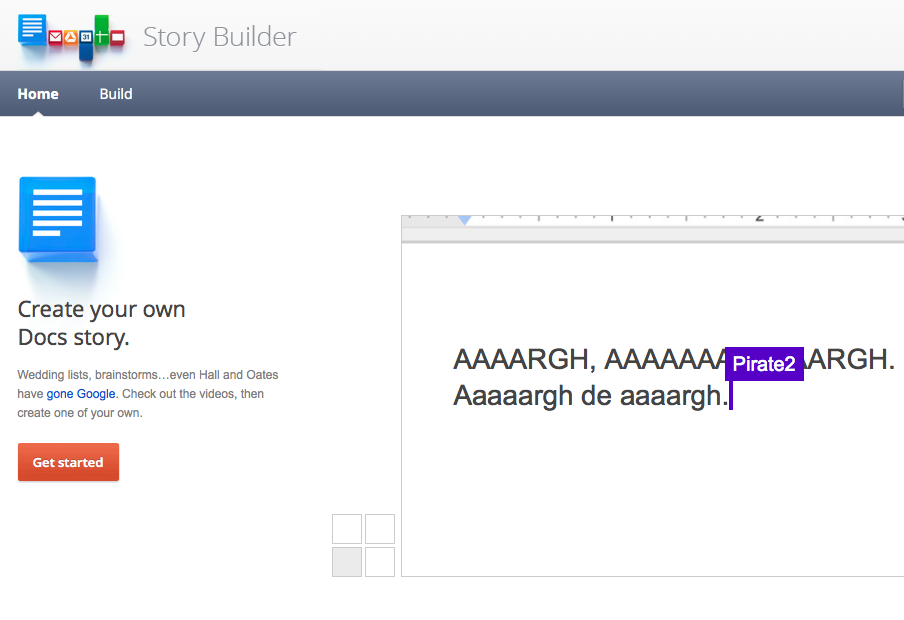Click the large Google Docs icon above the headline
This screenshot has height=620, width=904.
pos(56,214)
